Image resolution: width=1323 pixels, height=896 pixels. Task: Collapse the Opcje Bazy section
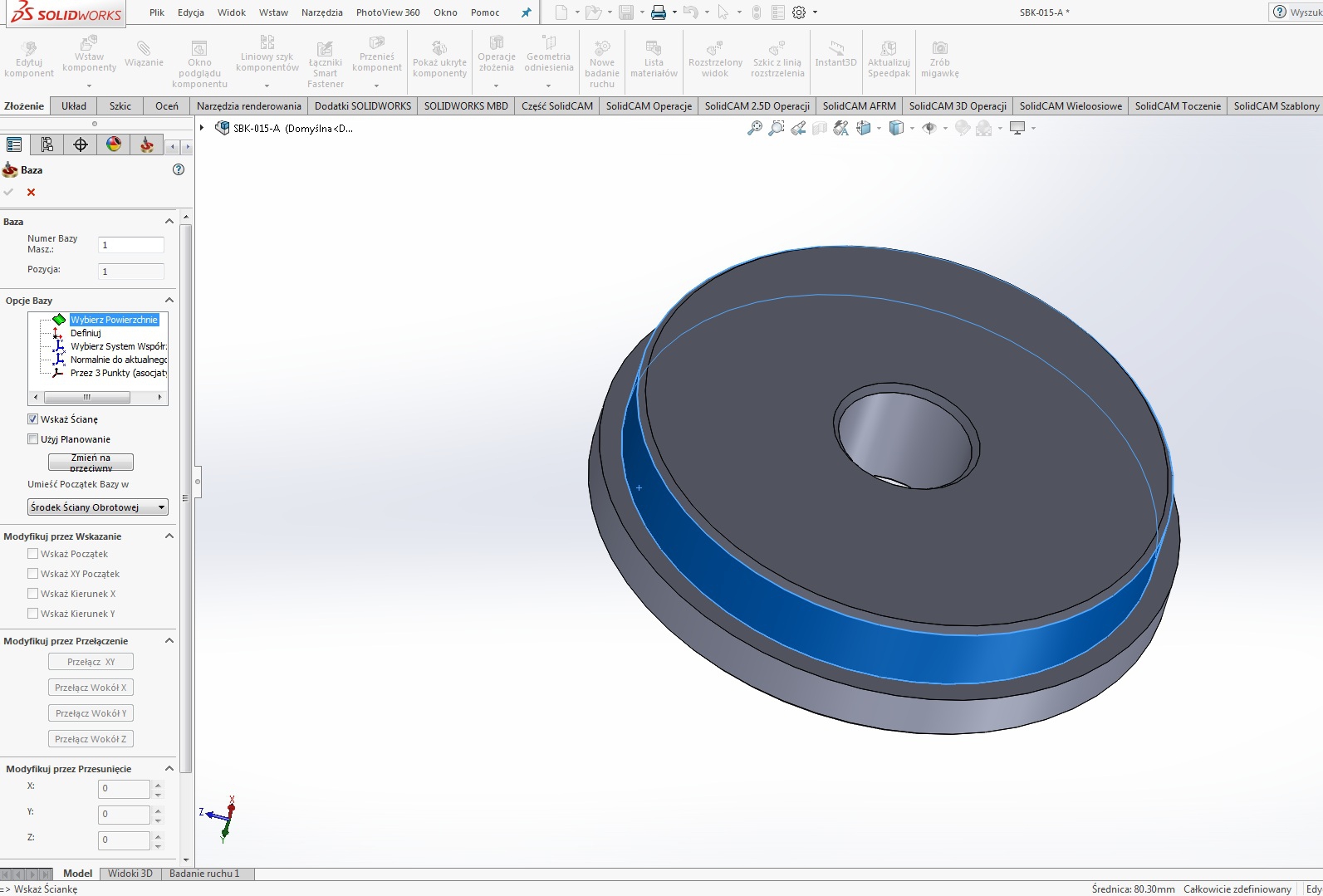click(x=169, y=301)
